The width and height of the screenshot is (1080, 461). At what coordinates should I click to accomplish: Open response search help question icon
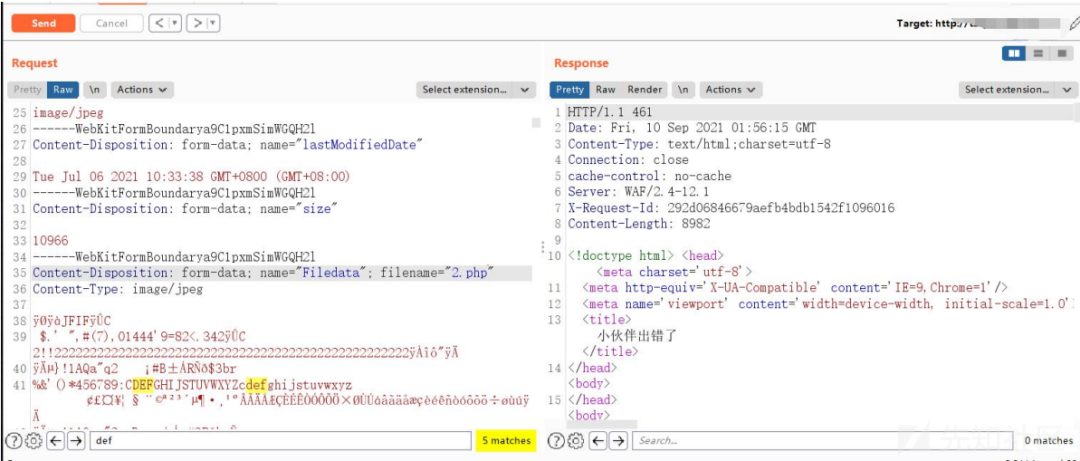pyautogui.click(x=554, y=440)
